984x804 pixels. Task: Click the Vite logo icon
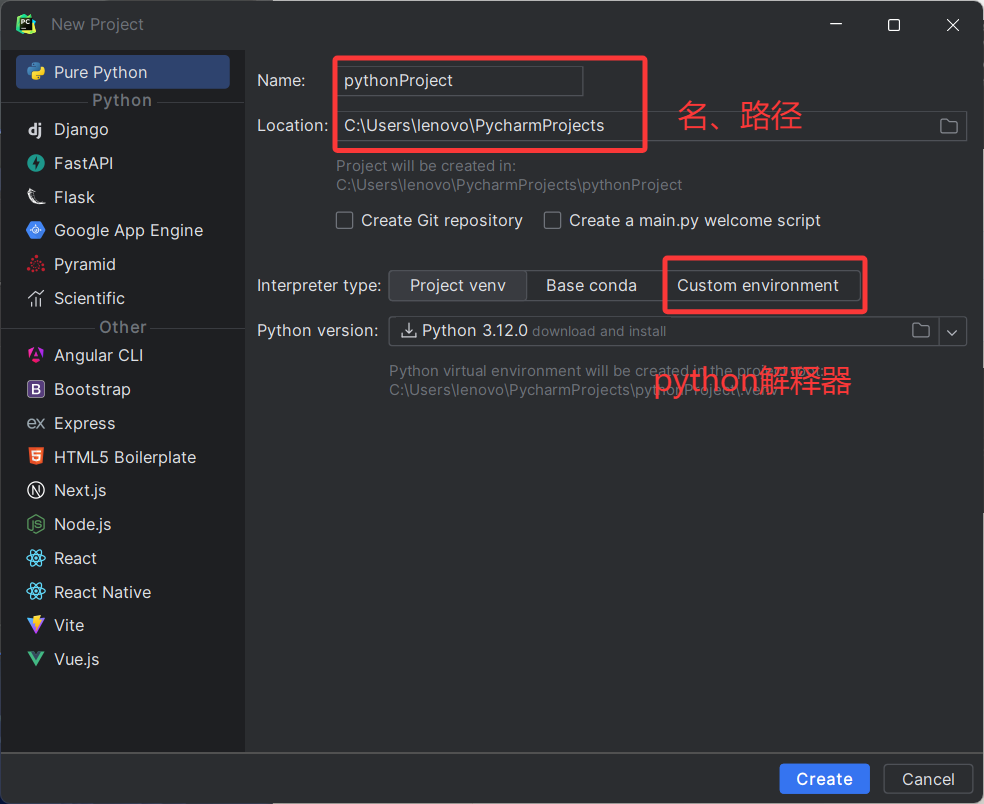[36, 625]
